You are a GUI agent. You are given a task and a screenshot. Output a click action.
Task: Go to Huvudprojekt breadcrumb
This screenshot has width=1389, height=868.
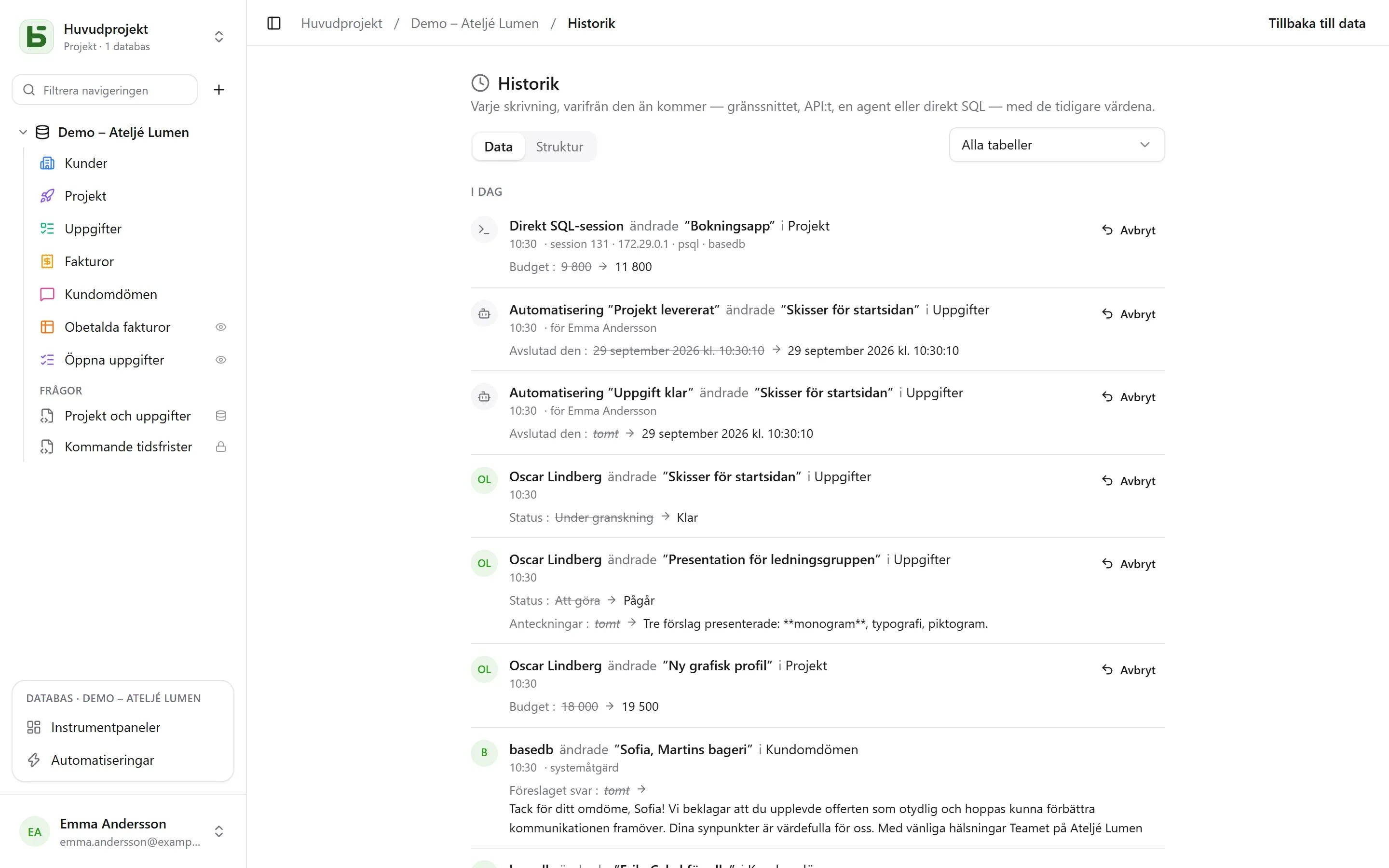[x=341, y=24]
